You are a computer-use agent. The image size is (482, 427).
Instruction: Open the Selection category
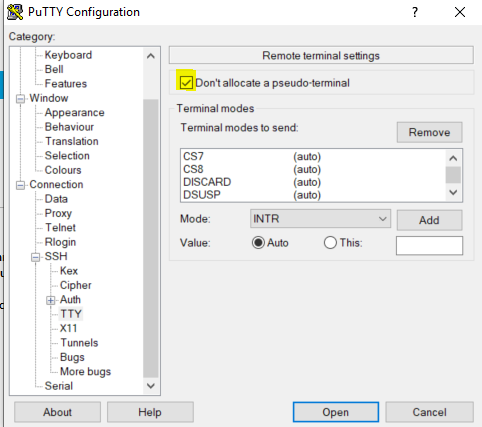[x=67, y=156]
